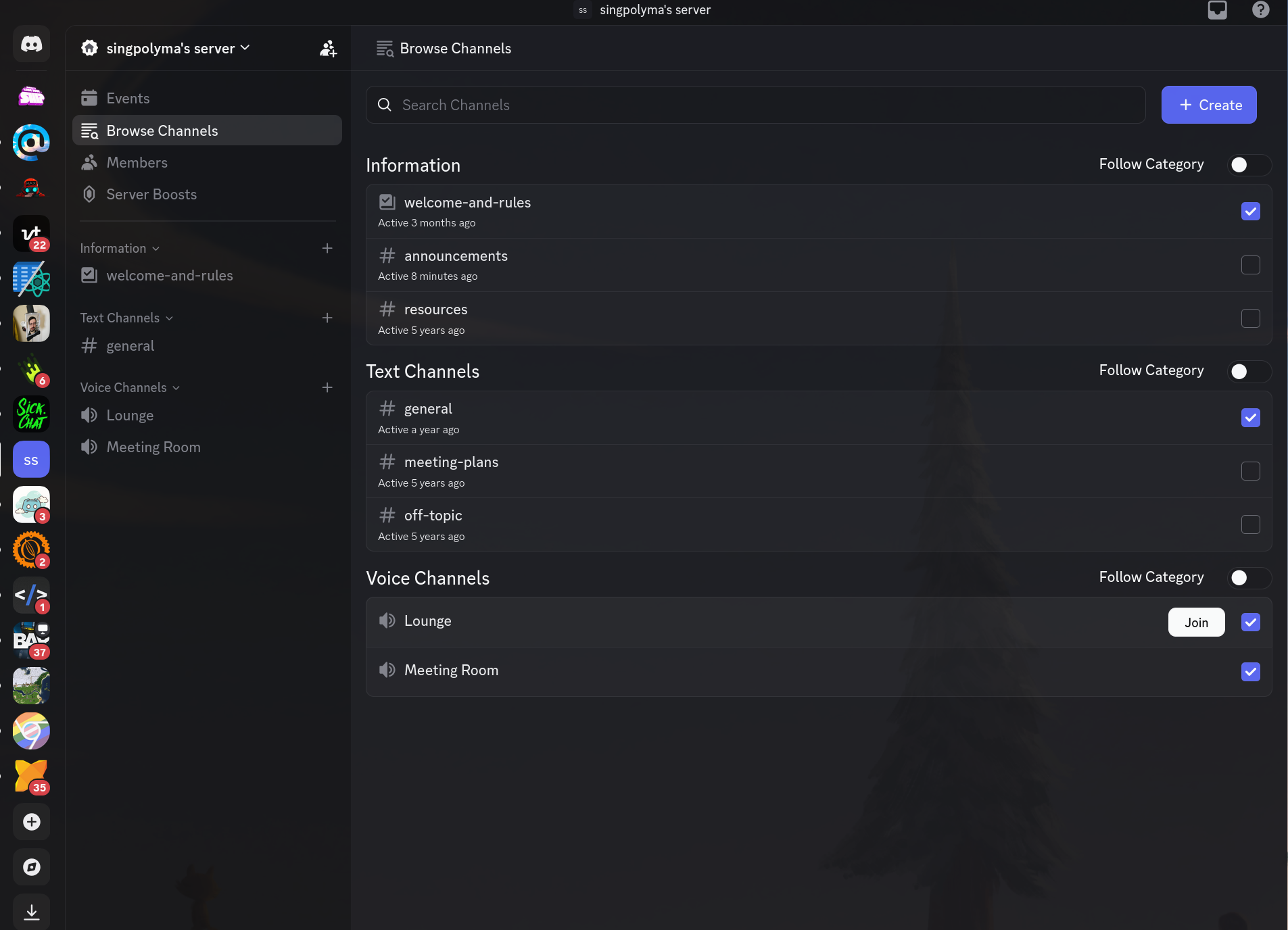Click the Create channel button
Viewport: 1288px width, 930px height.
coord(1208,105)
